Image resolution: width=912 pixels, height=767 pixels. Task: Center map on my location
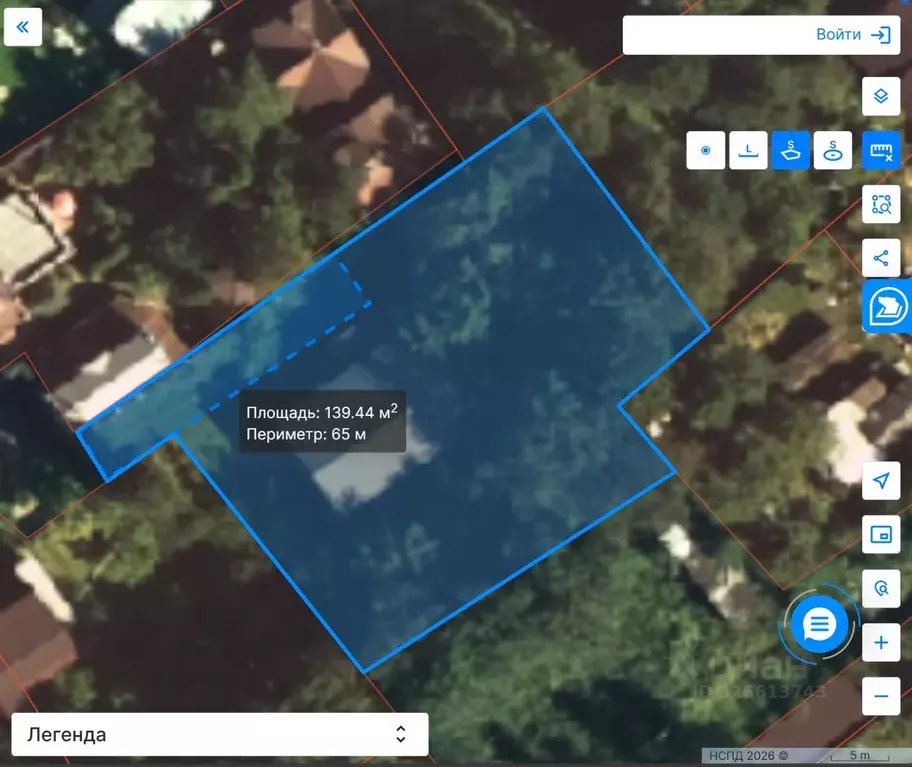click(881, 481)
